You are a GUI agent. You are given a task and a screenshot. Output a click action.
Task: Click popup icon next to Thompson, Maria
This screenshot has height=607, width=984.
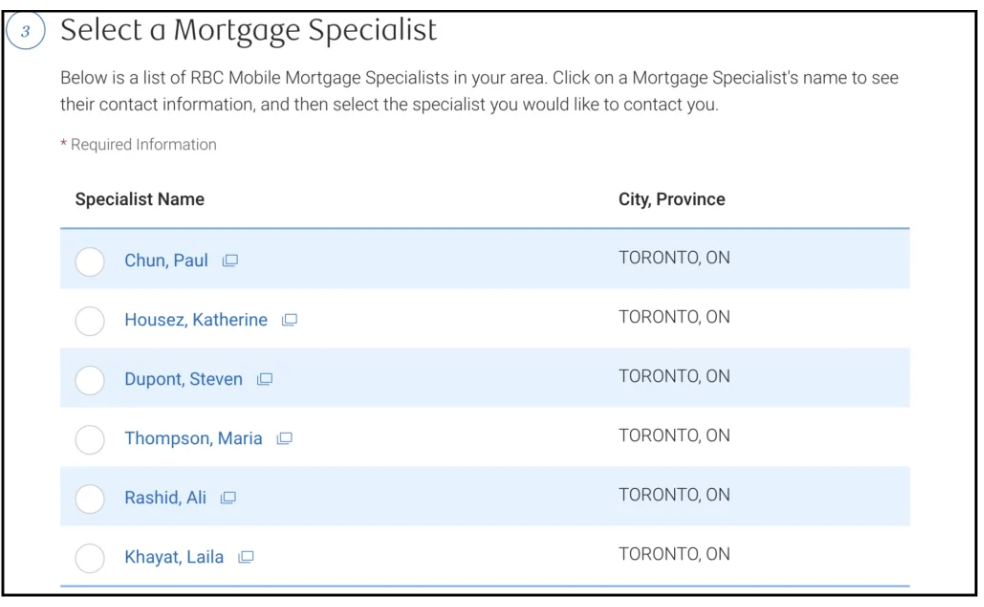pos(284,438)
